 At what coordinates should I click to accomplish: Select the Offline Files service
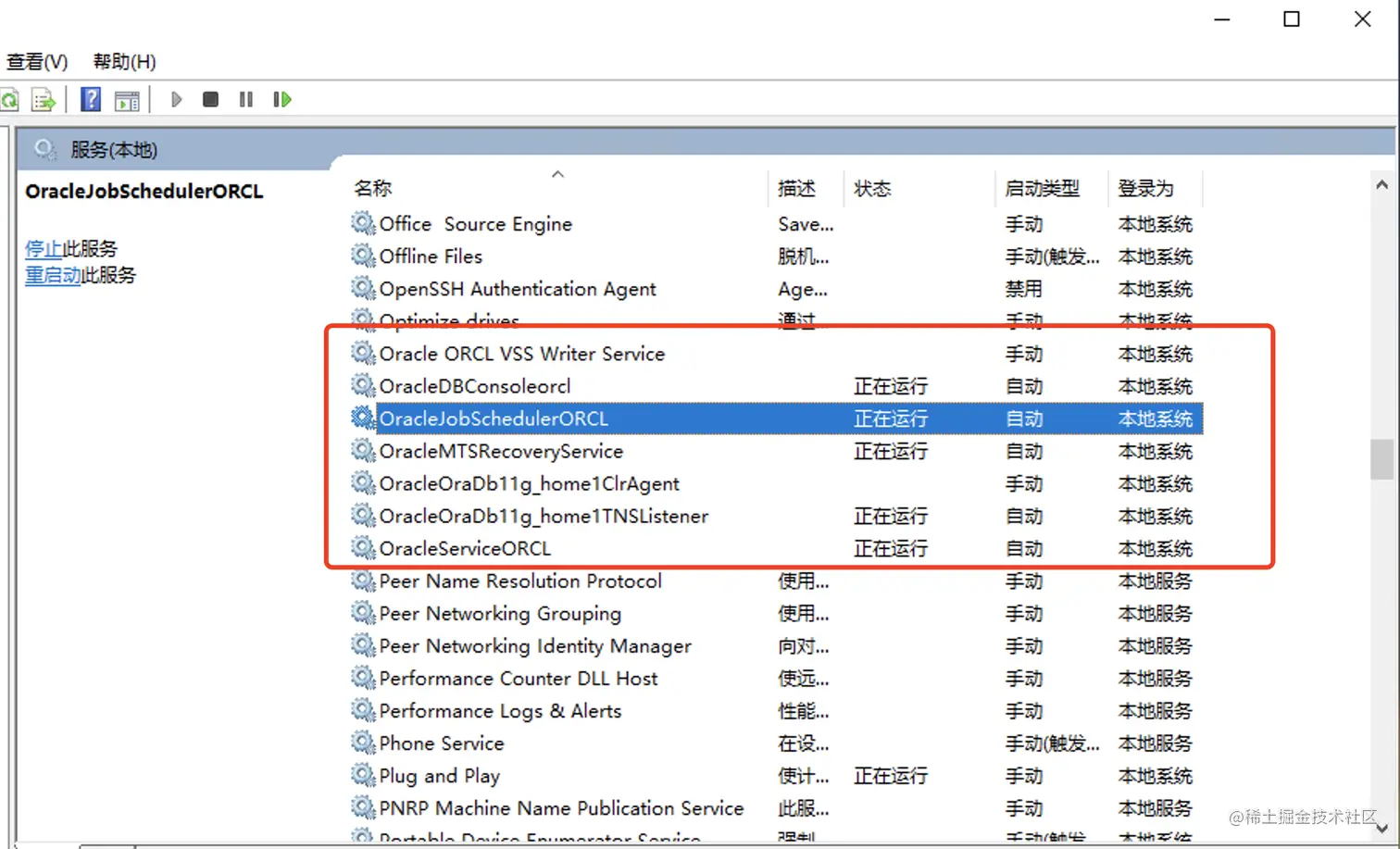click(776, 256)
